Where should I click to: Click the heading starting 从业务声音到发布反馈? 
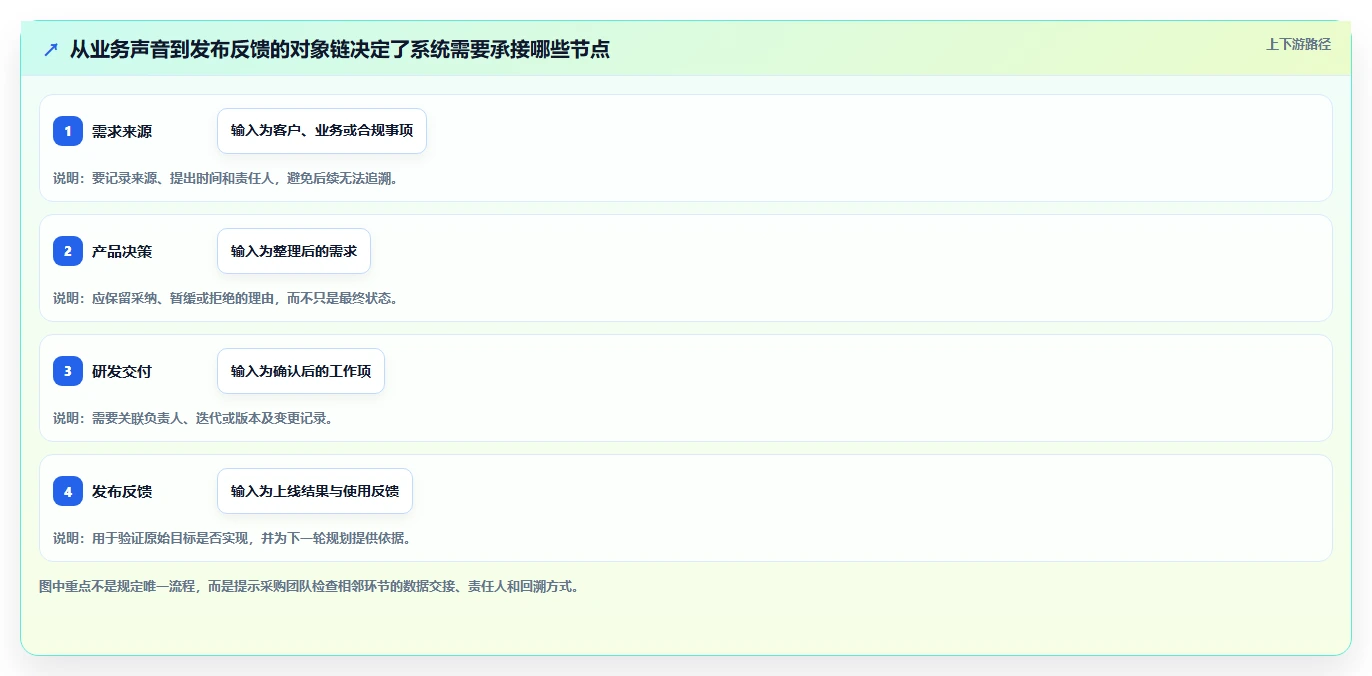[340, 49]
